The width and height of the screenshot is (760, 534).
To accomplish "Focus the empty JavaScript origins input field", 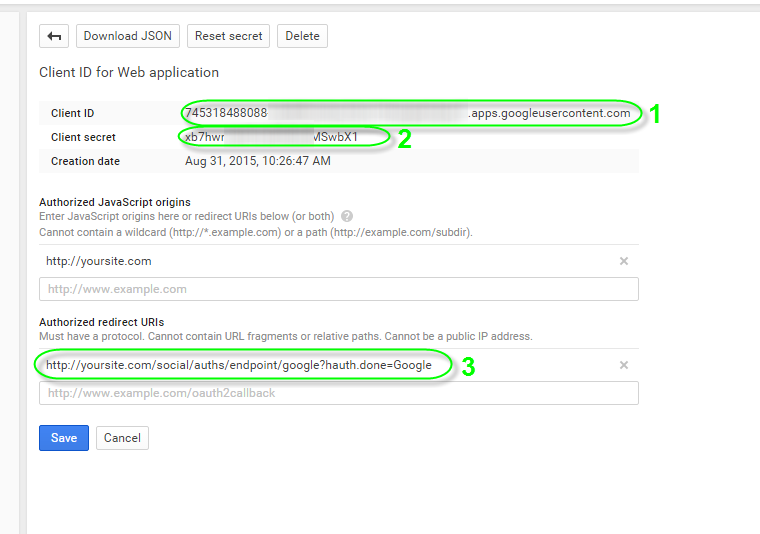I will (x=338, y=289).
